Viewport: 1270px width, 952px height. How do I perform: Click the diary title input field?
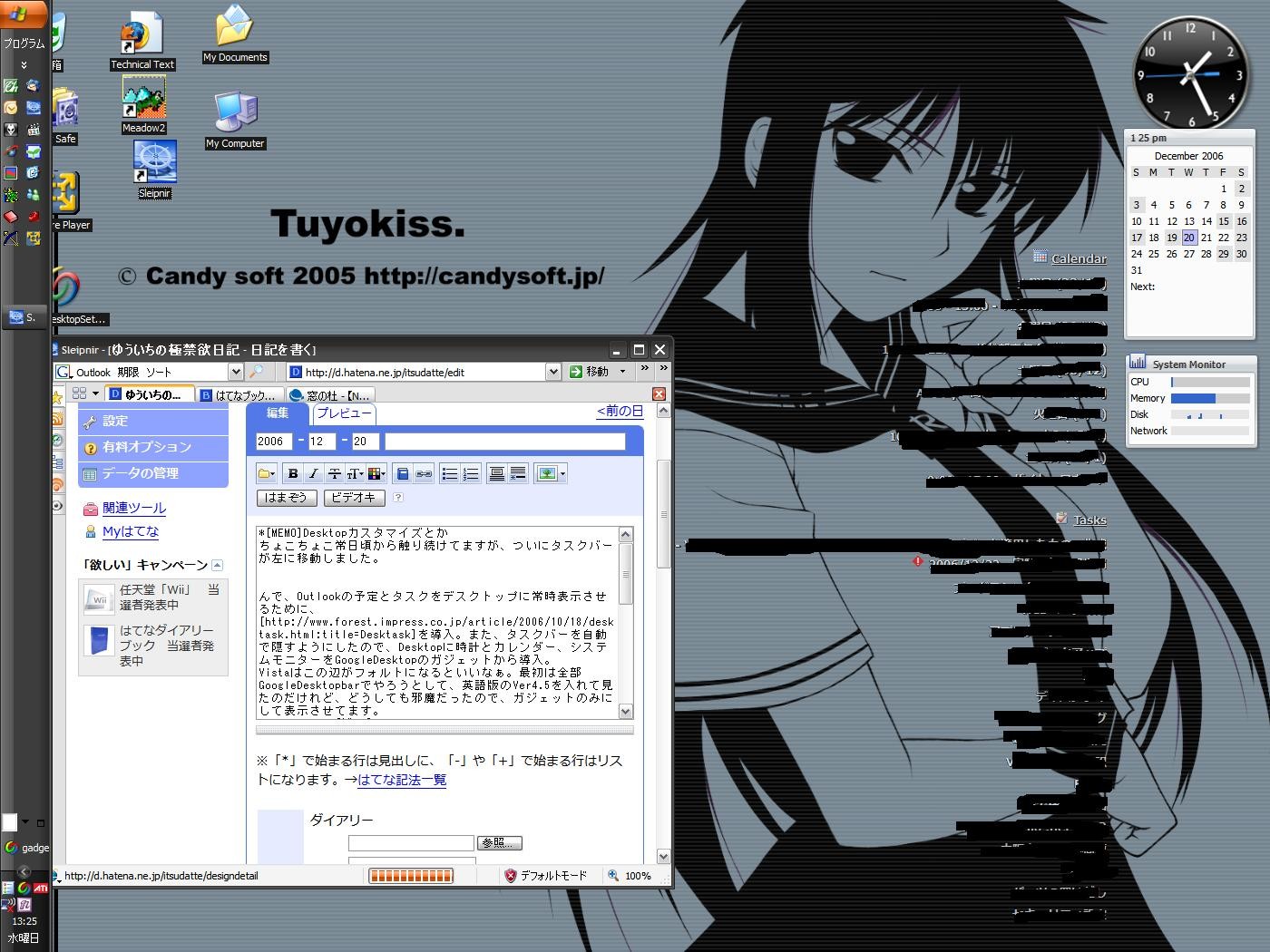tap(505, 442)
